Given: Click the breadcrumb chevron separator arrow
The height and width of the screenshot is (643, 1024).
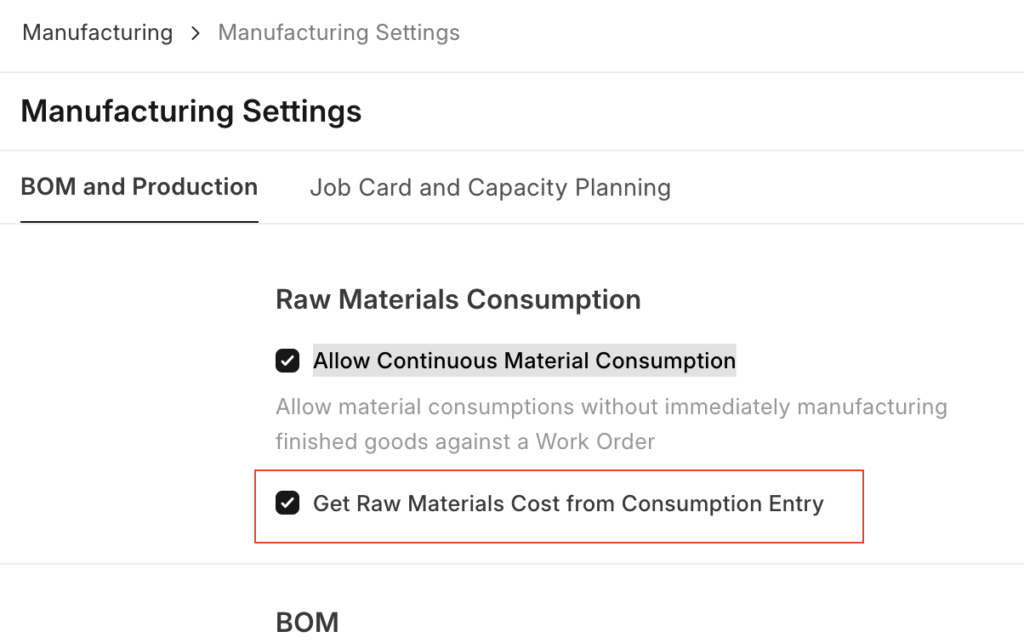Looking at the screenshot, I should pyautogui.click(x=195, y=33).
